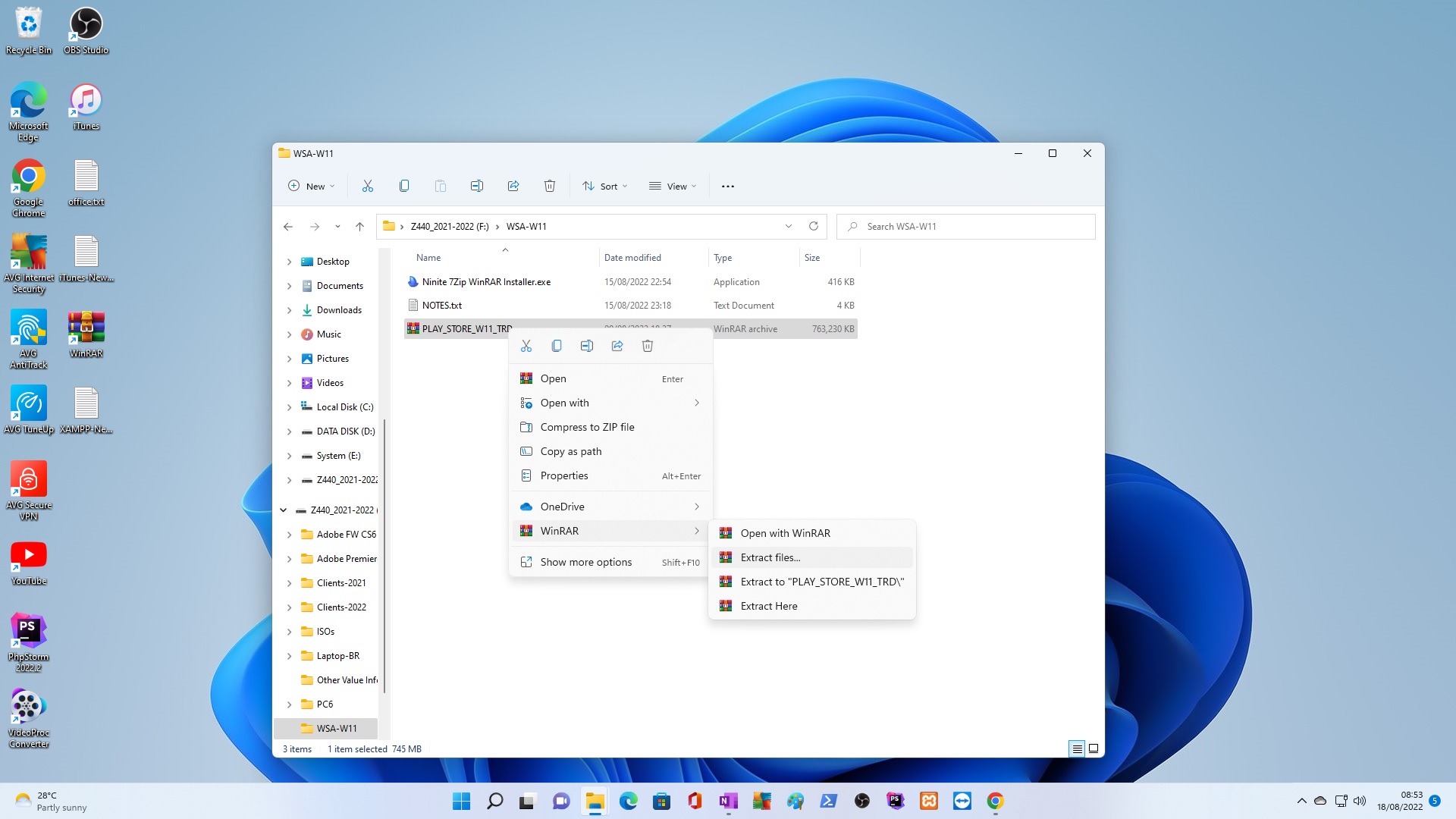Open WinRAR desktop shortcut
This screenshot has width=1456, height=819.
[86, 334]
